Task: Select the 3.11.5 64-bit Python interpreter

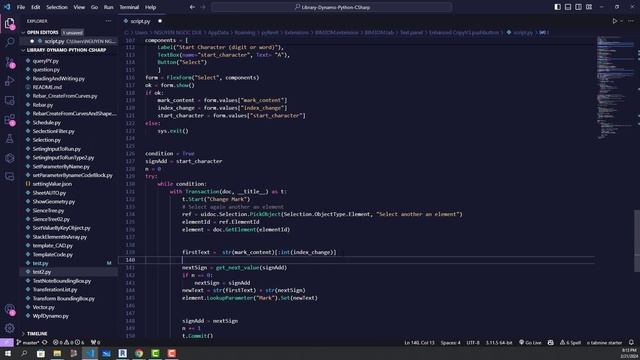Action: coord(499,342)
